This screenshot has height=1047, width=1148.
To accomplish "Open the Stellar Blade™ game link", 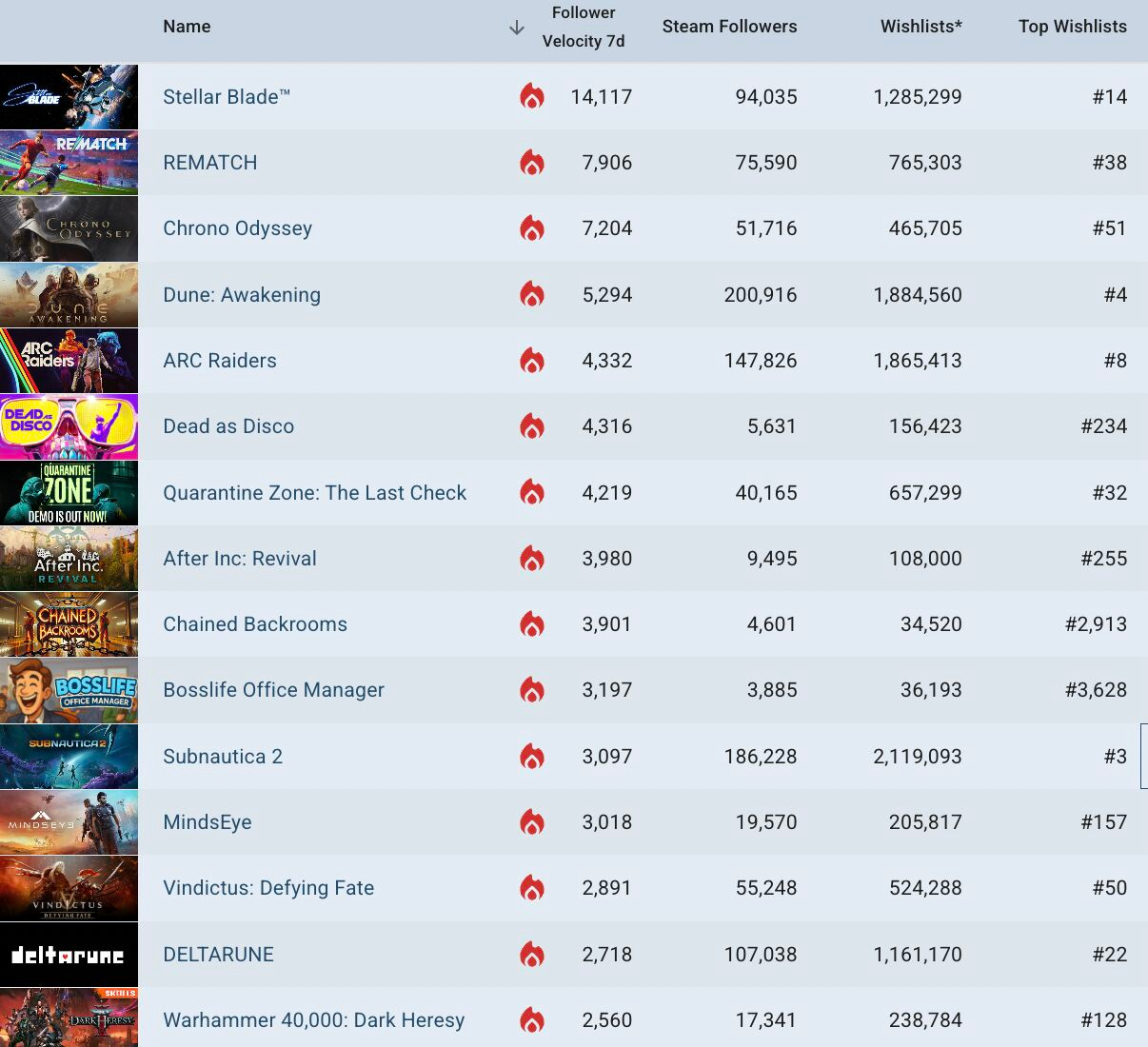I will [227, 97].
